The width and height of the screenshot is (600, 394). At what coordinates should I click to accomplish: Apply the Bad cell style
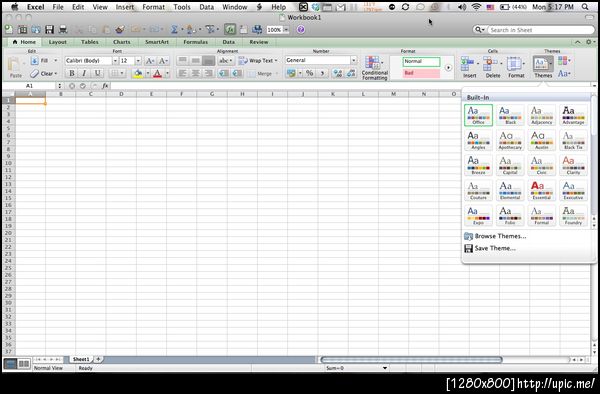(x=421, y=73)
